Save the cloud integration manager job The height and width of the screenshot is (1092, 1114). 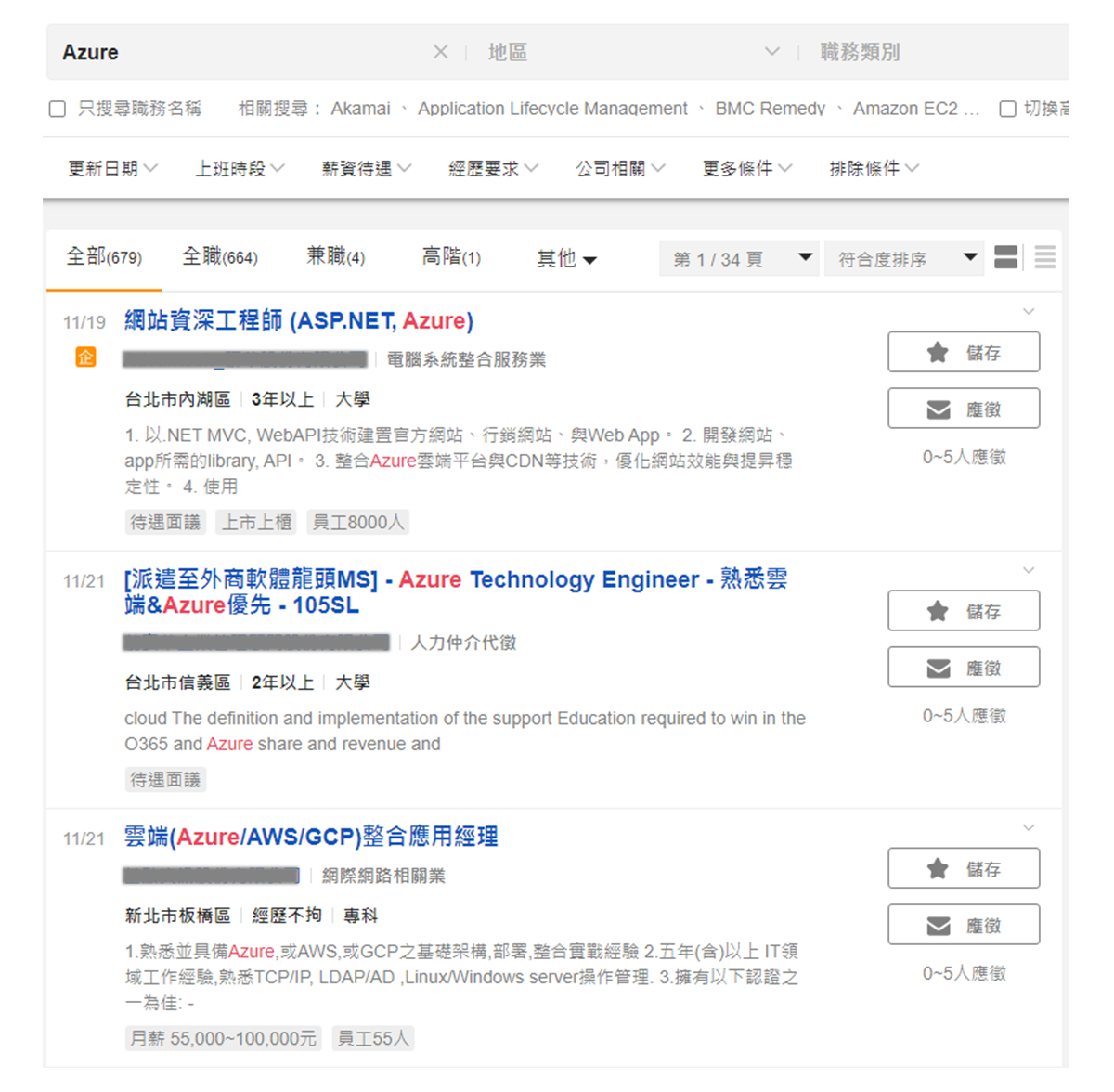click(963, 868)
